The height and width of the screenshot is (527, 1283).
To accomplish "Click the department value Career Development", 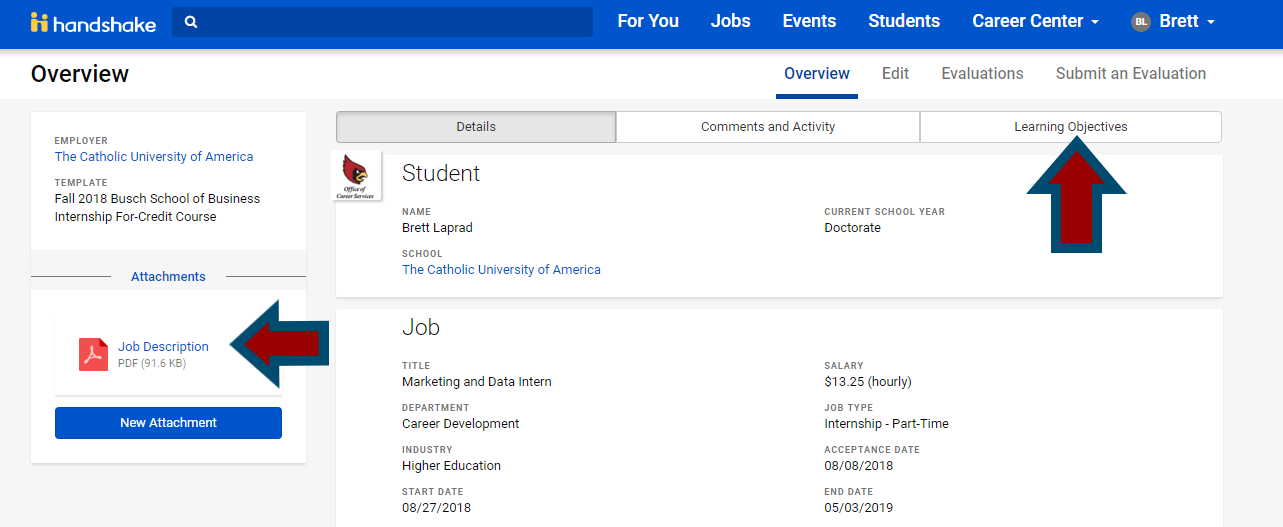I will 461,424.
